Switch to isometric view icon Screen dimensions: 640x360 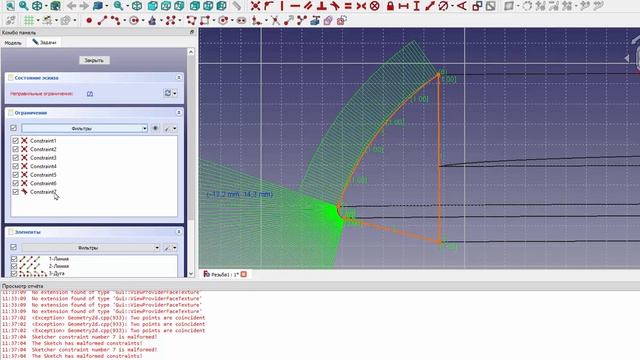137,6
